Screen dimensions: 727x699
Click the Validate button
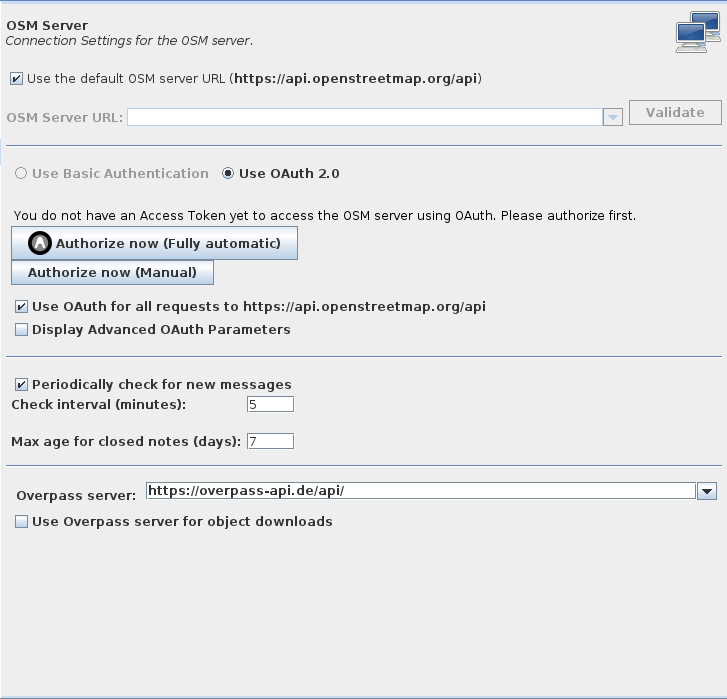click(x=675, y=112)
